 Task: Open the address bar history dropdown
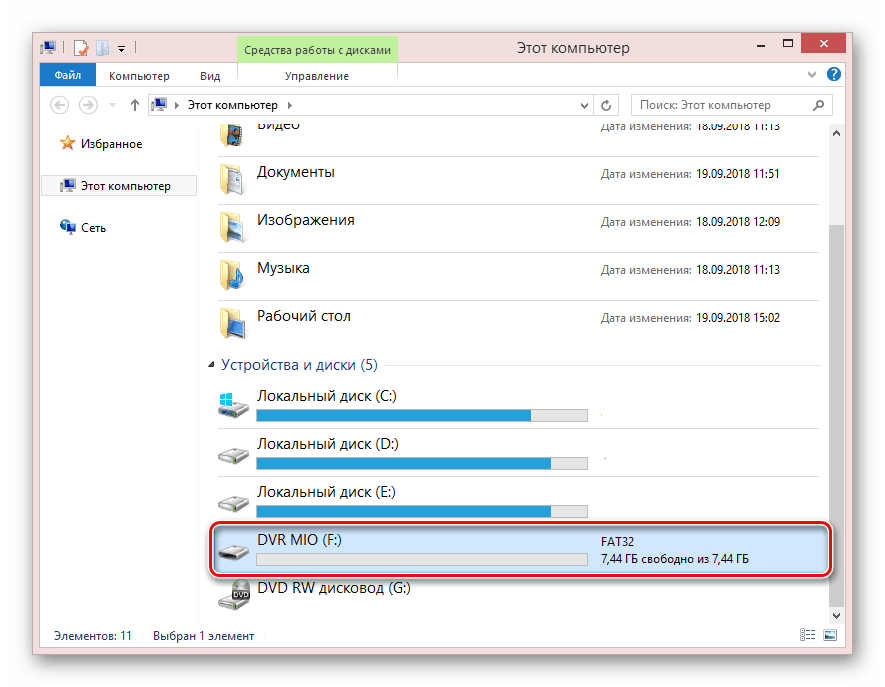coord(584,105)
